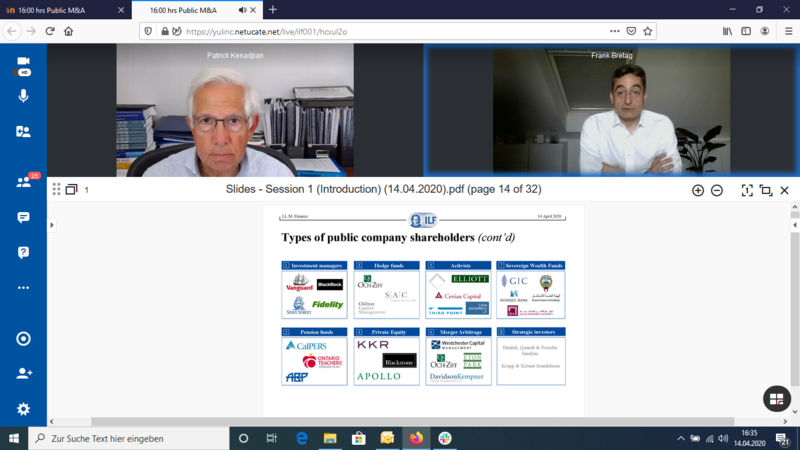Viewport: 800px width, 450px height.
Task: Open Firefox library icon
Action: coord(727,32)
